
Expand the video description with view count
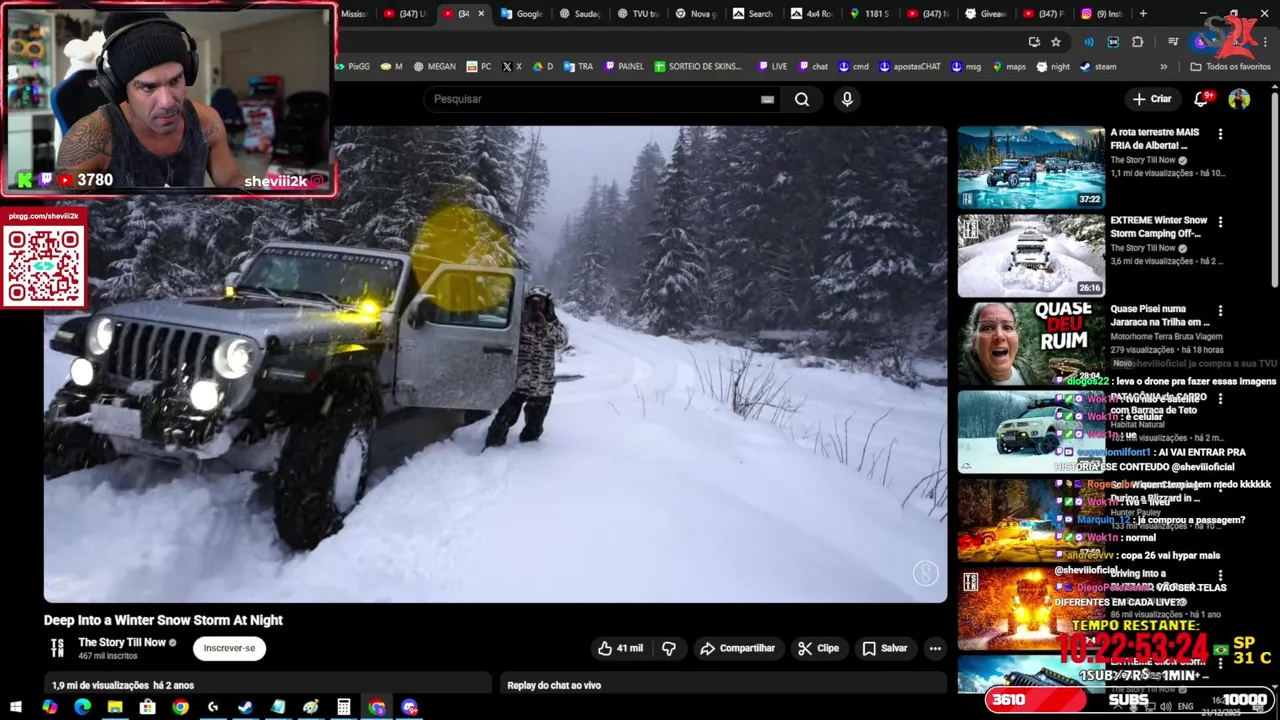[268, 685]
